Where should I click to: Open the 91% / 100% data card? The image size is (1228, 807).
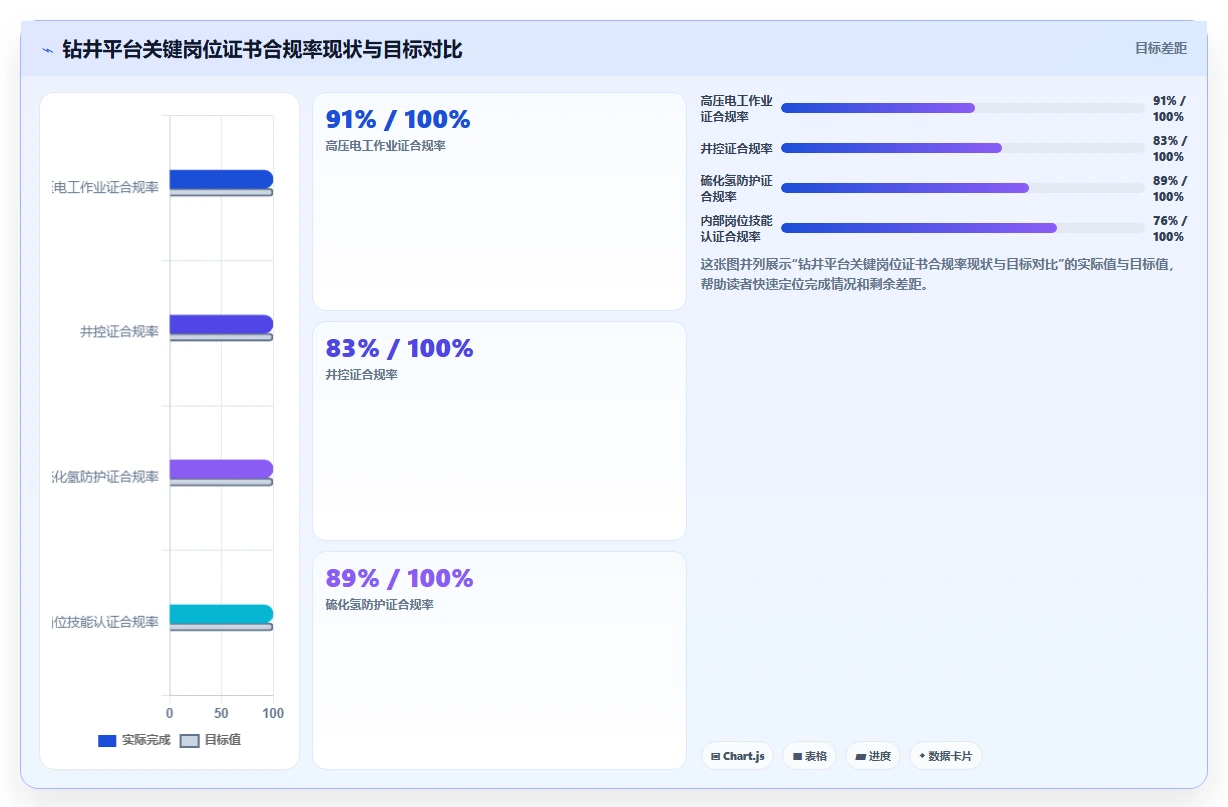[499, 201]
